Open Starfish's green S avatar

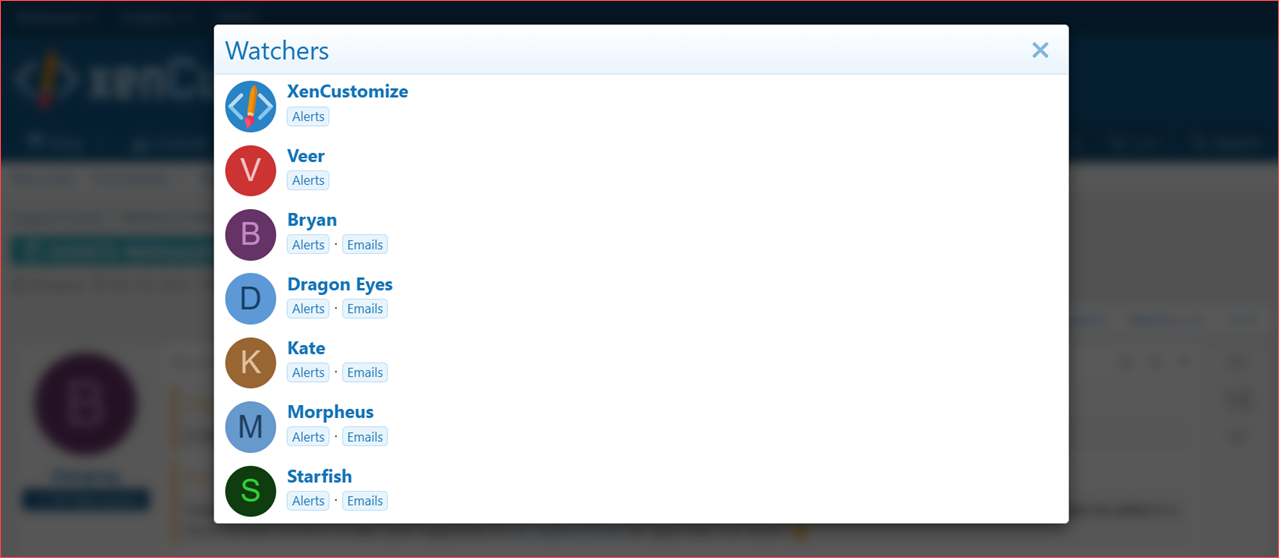[251, 491]
